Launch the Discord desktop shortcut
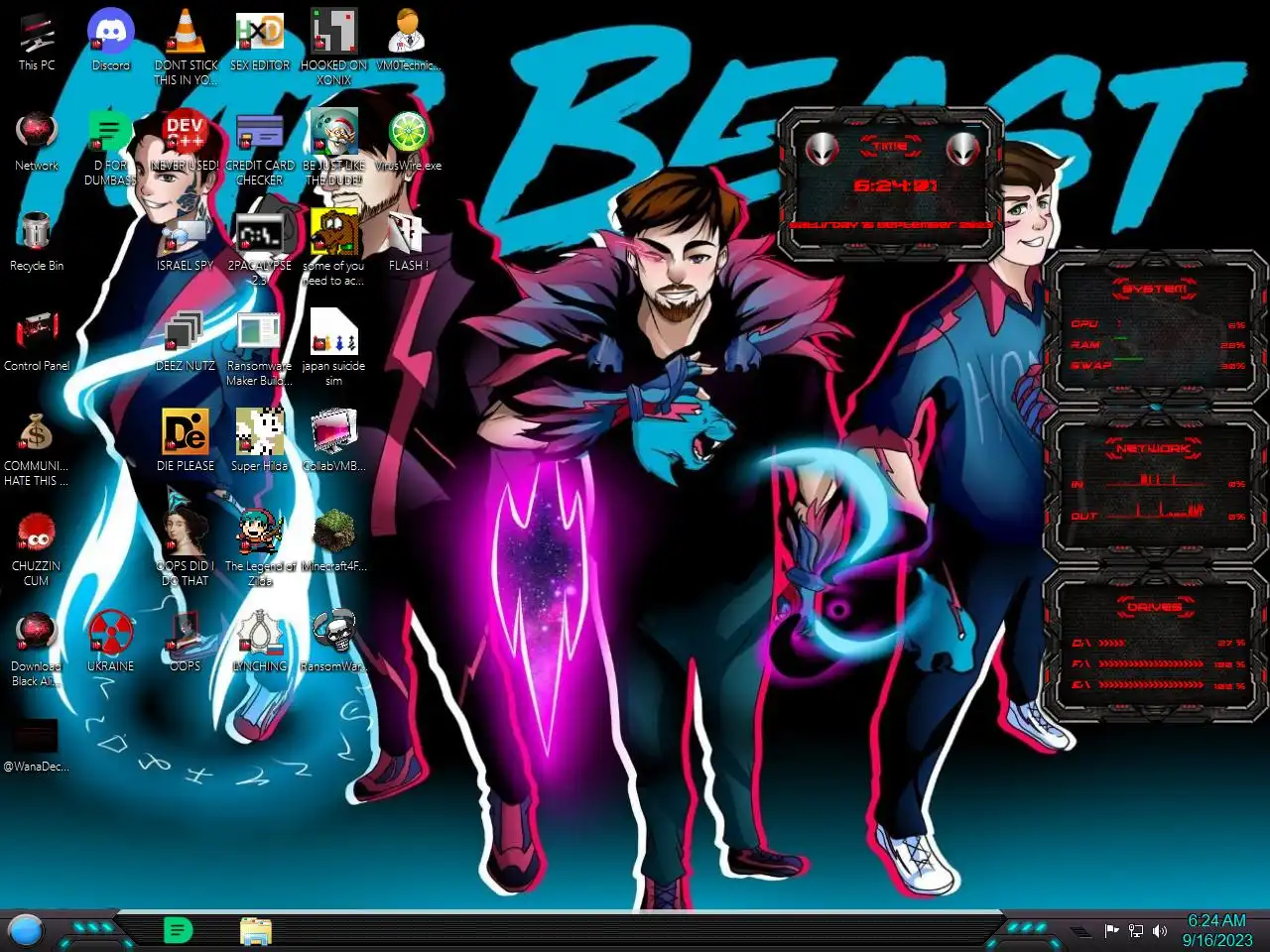The height and width of the screenshot is (952, 1270). pos(111,42)
